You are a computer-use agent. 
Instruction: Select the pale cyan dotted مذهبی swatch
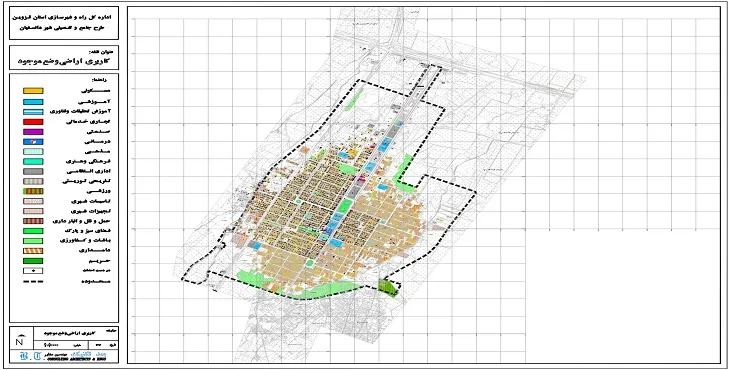[x=33, y=152]
